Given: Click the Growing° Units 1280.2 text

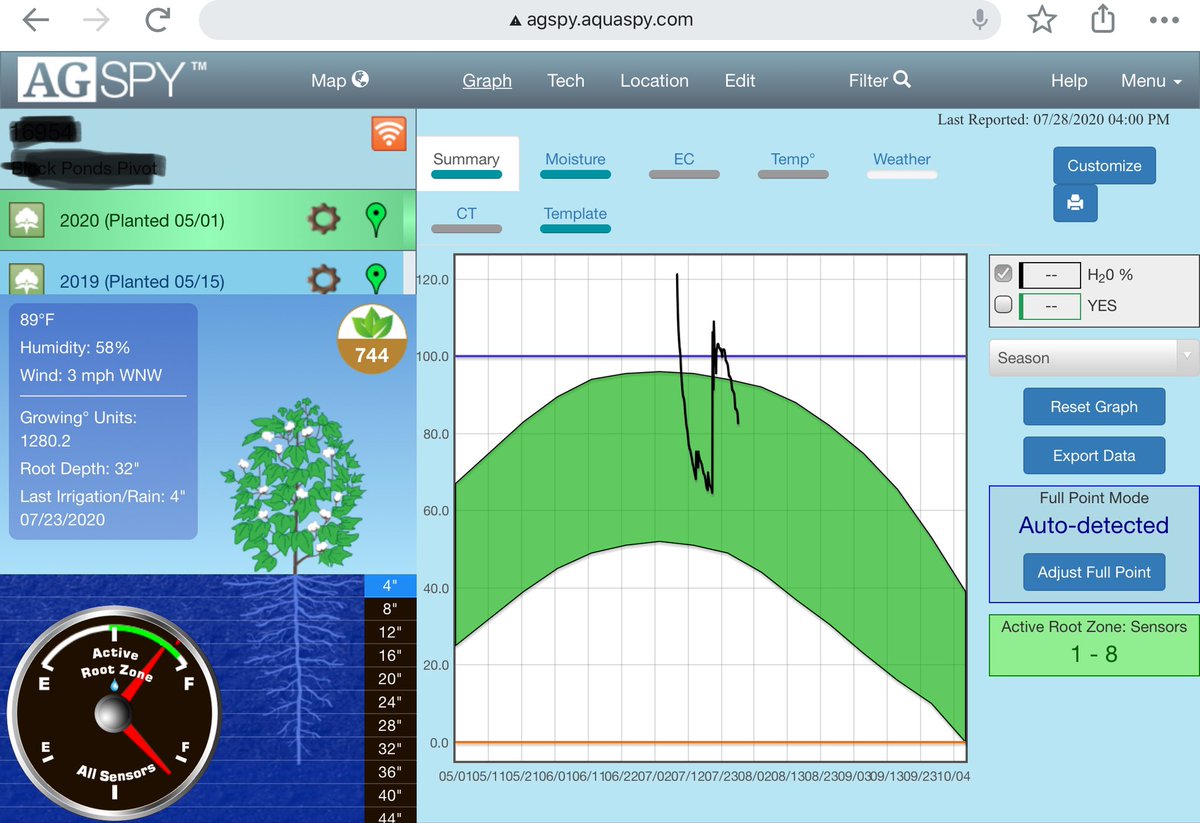Looking at the screenshot, I should click(78, 428).
